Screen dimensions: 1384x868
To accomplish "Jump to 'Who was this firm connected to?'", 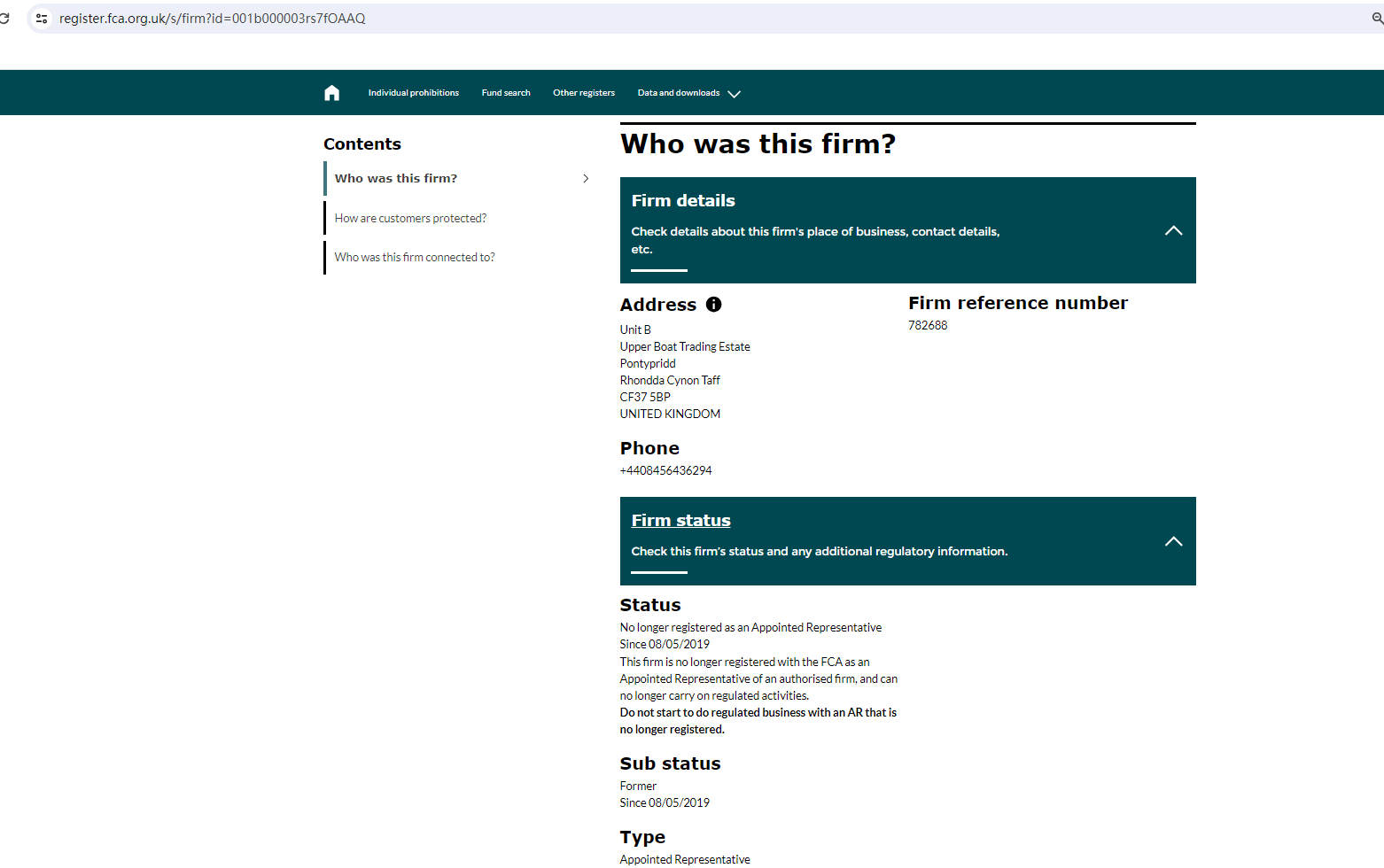I will (415, 257).
